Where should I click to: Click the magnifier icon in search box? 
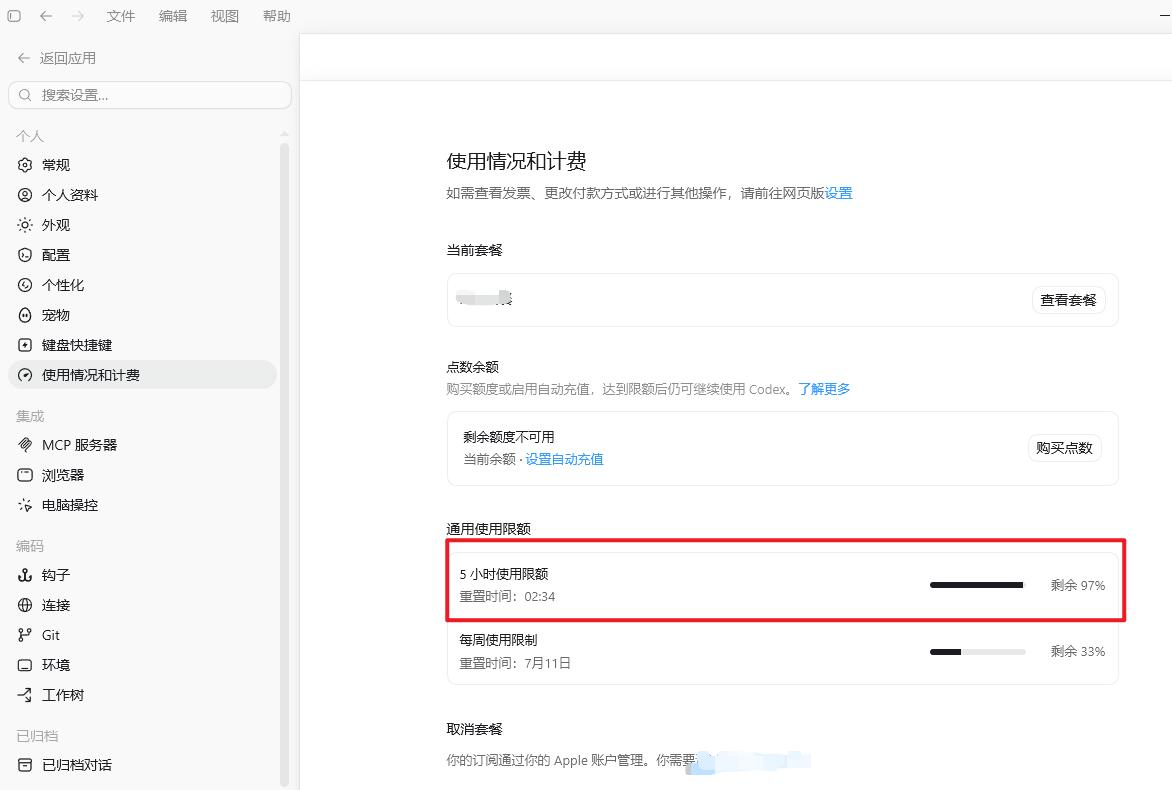(25, 95)
